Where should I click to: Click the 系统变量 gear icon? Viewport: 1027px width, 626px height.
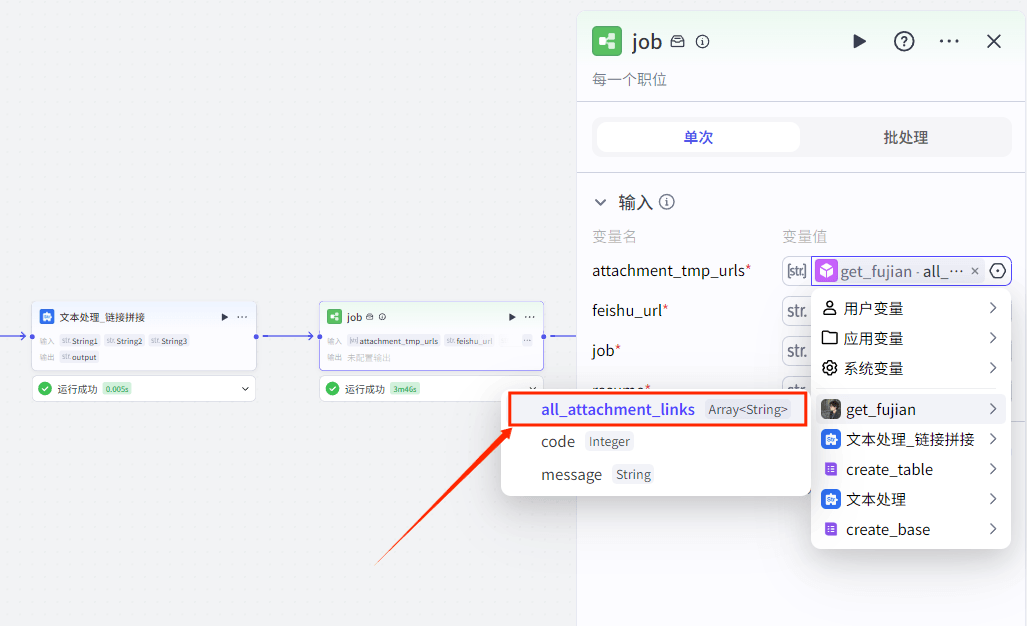829,368
